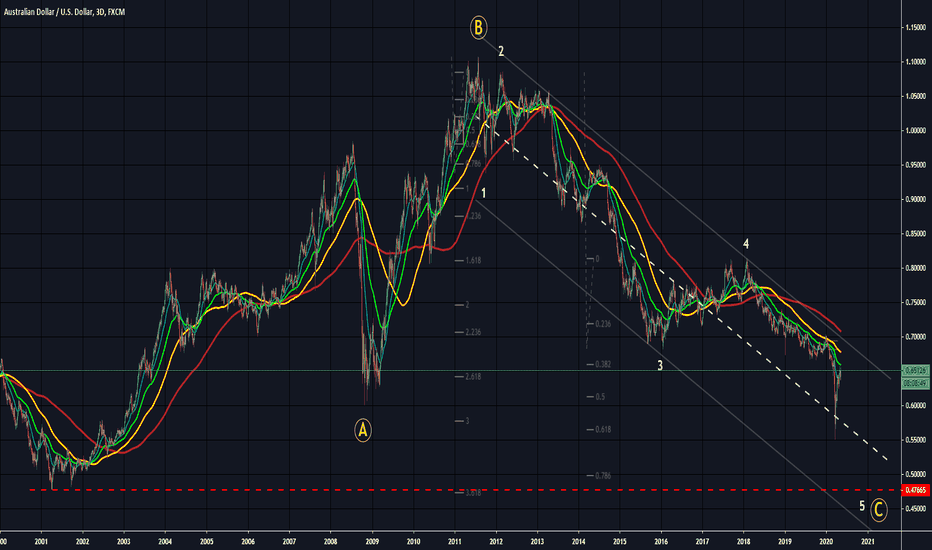Click the 2020 label on time axis
Image resolution: width=932 pixels, height=550 pixels.
826,542
